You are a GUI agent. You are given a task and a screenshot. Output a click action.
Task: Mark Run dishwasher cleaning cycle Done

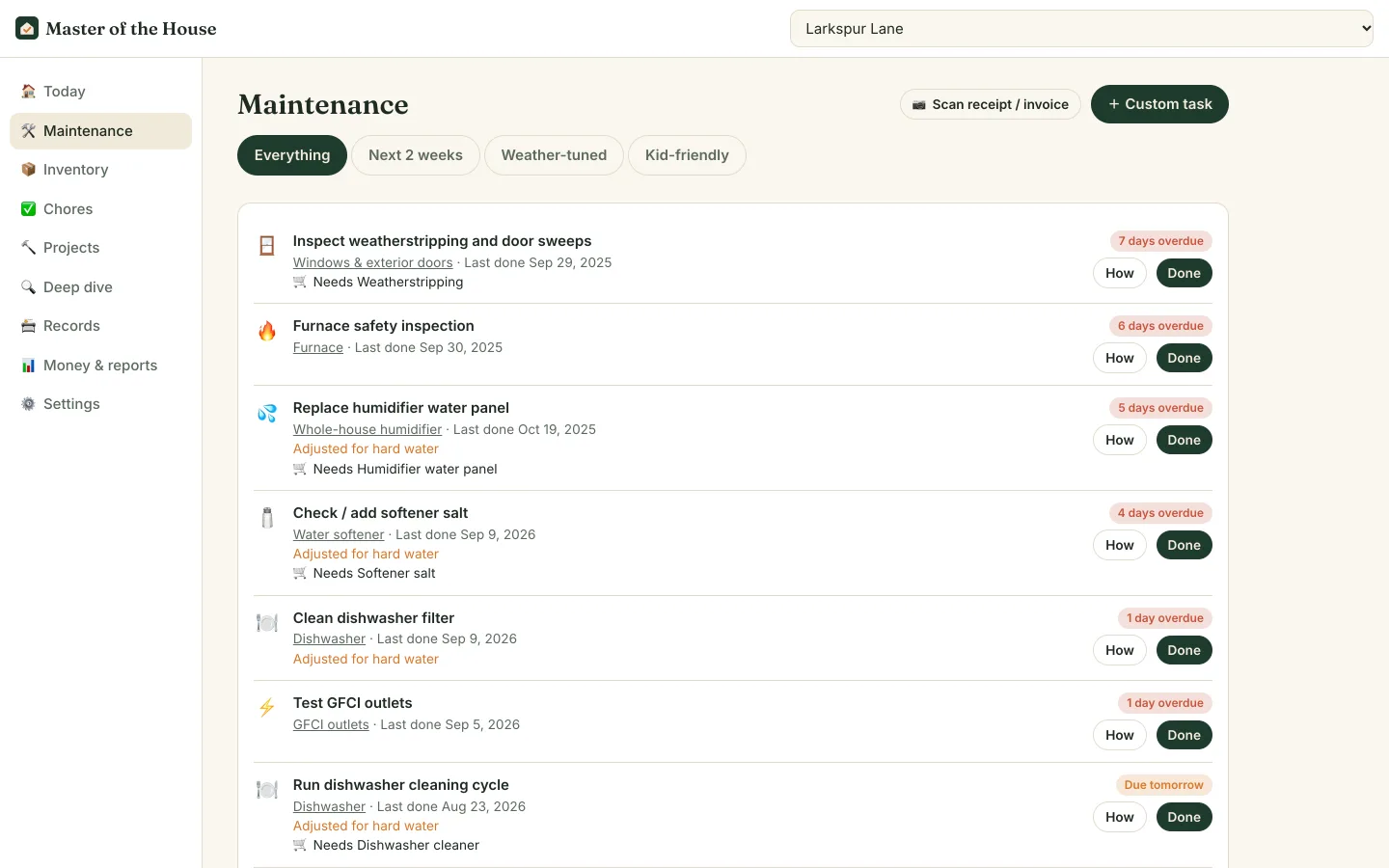coord(1184,817)
